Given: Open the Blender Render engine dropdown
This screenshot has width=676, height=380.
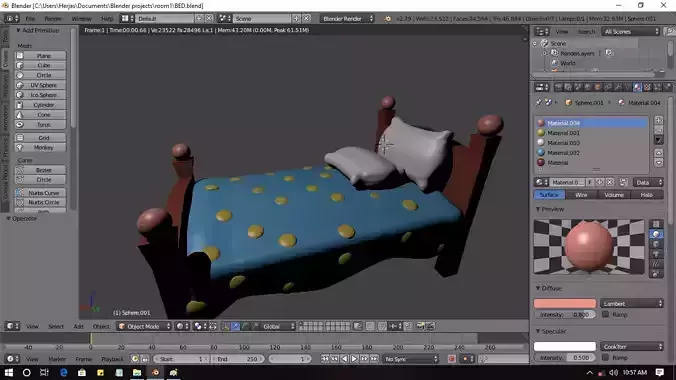Looking at the screenshot, I should pos(347,19).
